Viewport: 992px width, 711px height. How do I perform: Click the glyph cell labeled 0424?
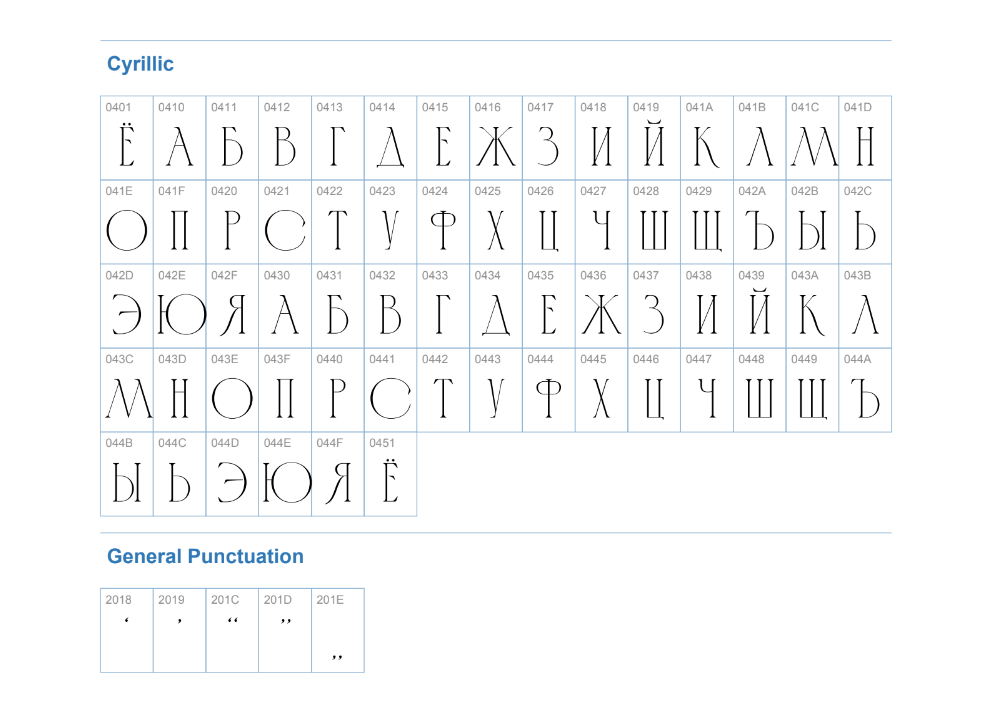click(x=443, y=223)
